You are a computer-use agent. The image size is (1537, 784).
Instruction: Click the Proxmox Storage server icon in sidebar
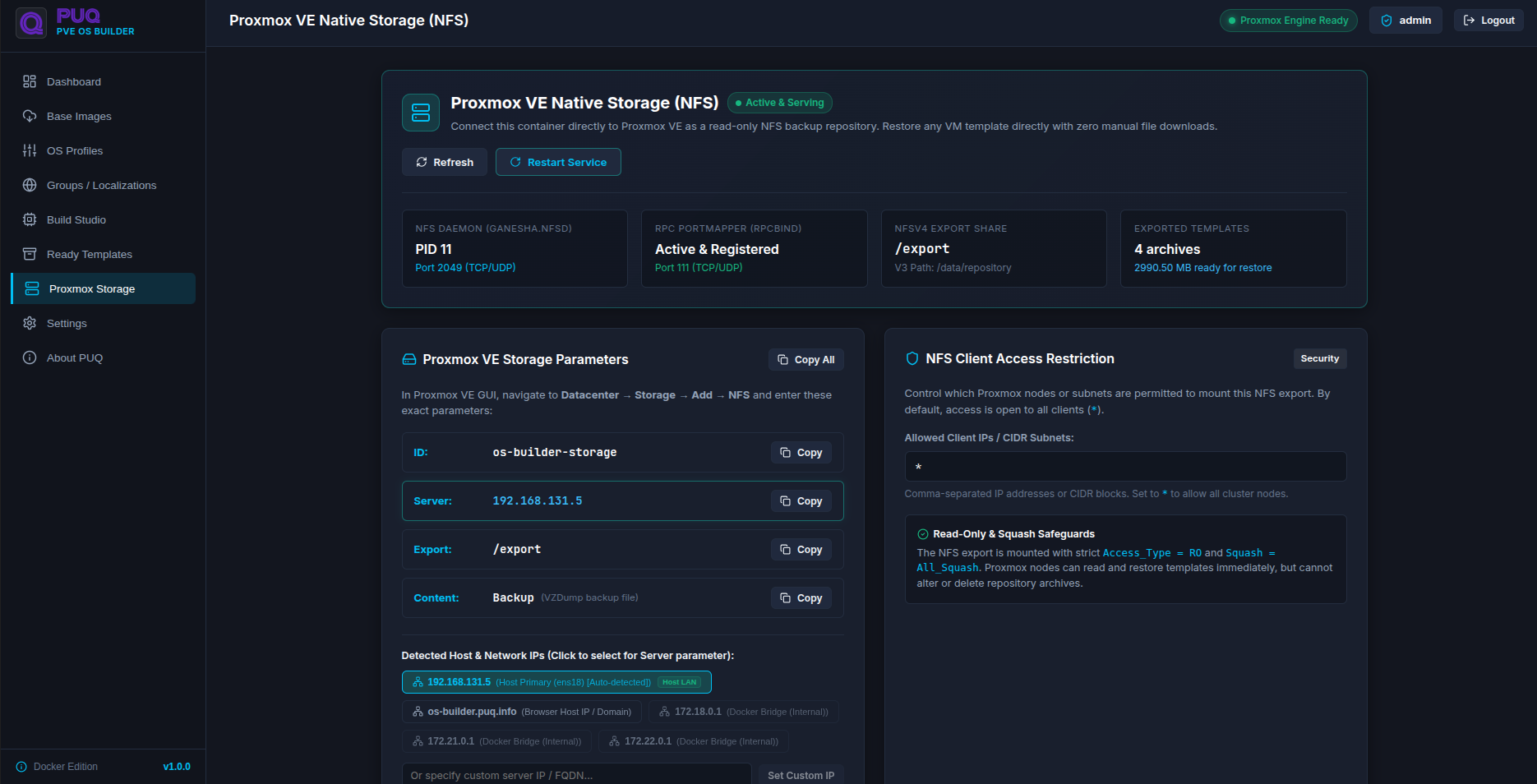coord(32,288)
